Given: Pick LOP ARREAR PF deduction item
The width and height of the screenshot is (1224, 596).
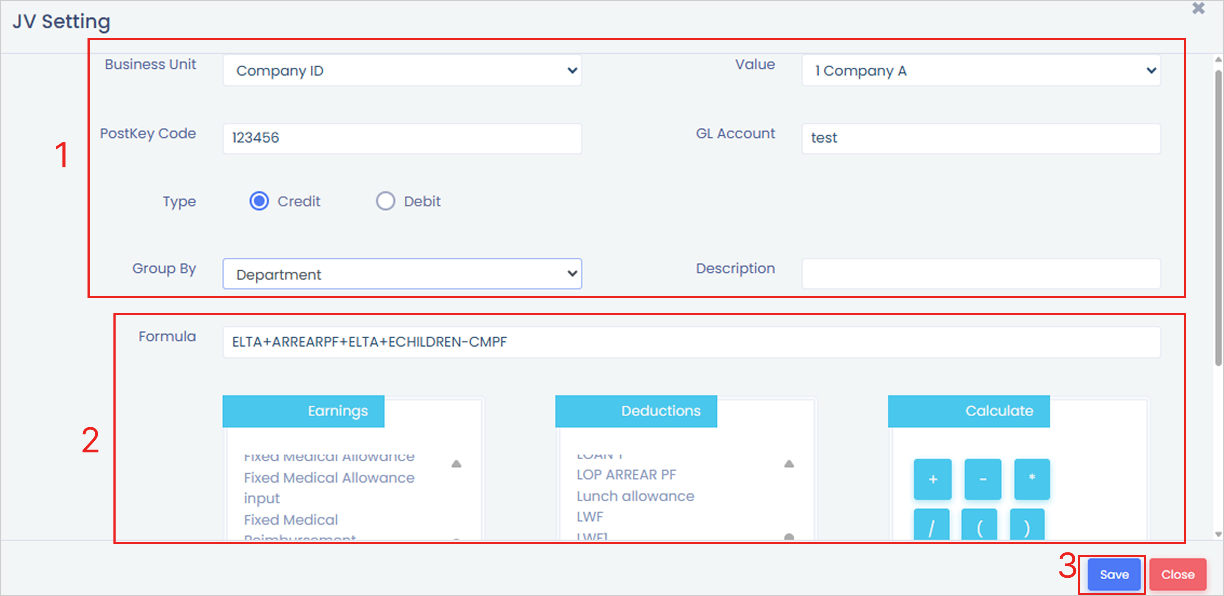Looking at the screenshot, I should pos(626,475).
